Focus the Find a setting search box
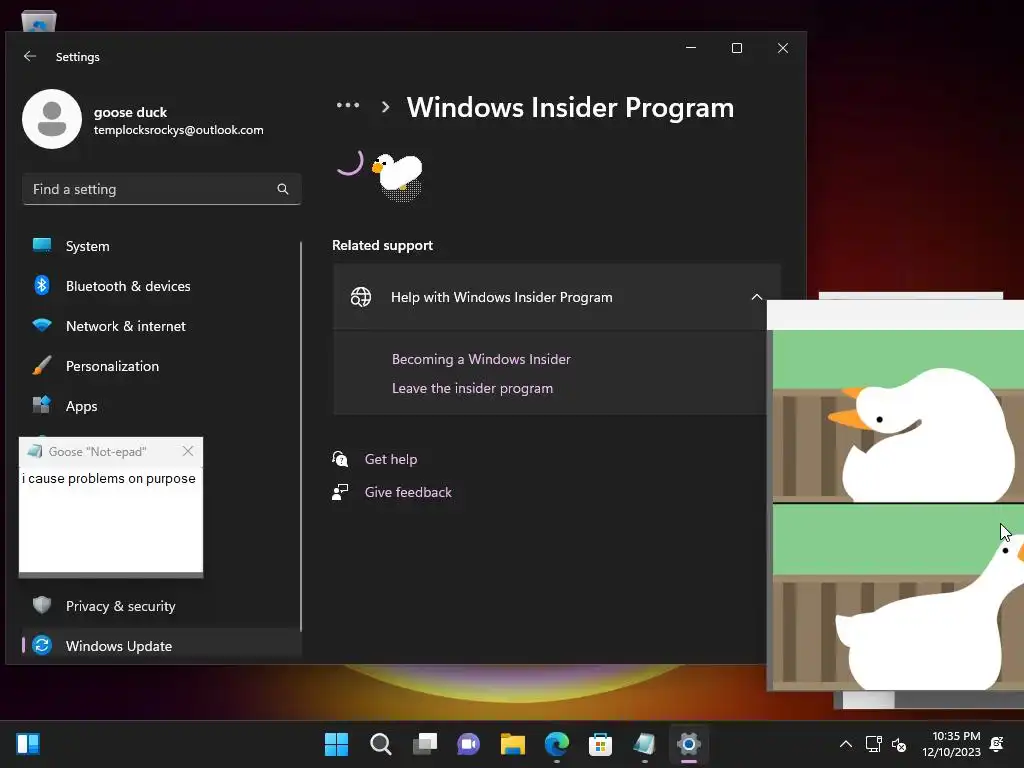The width and height of the screenshot is (1024, 768). (x=162, y=189)
